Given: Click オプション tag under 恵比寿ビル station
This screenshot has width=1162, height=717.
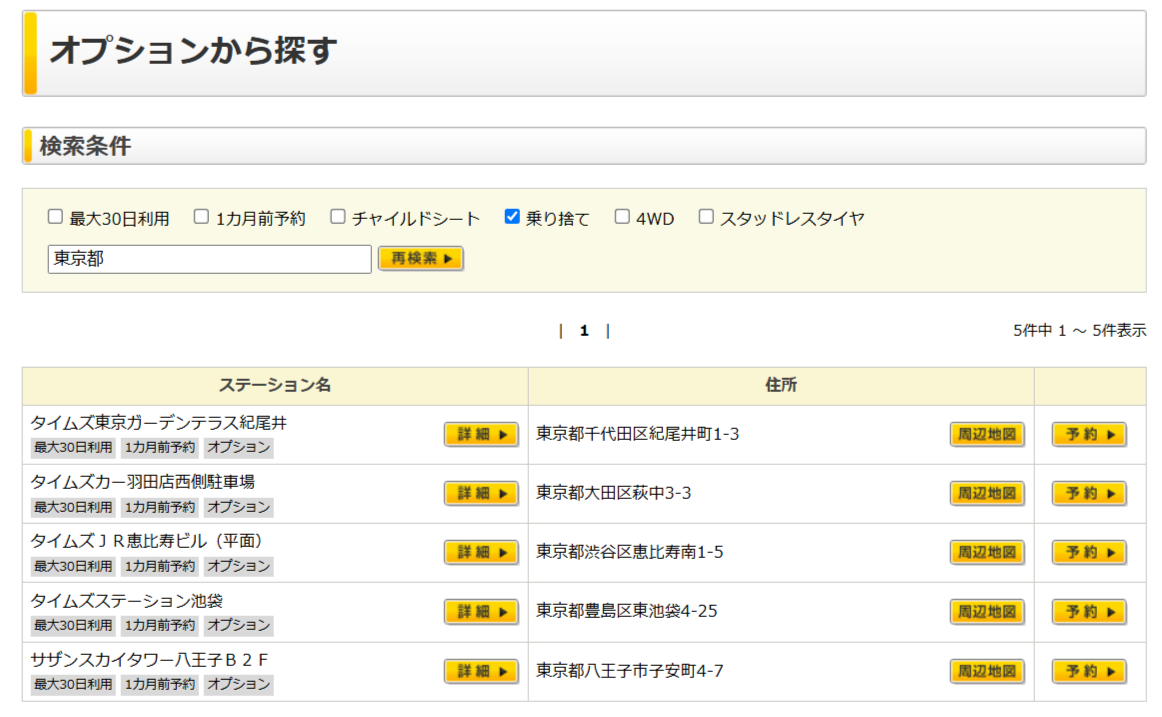Looking at the screenshot, I should click(239, 567).
